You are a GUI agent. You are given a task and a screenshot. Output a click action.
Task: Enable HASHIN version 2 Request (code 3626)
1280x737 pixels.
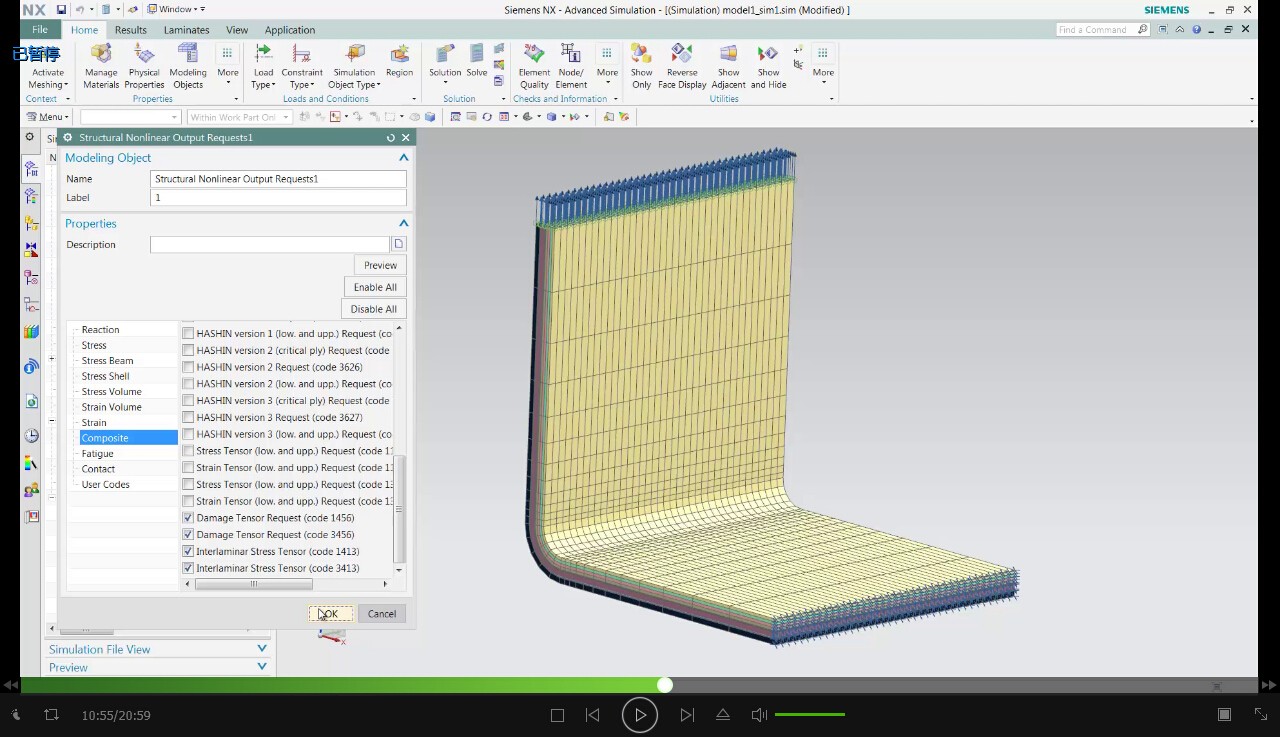pyautogui.click(x=188, y=367)
